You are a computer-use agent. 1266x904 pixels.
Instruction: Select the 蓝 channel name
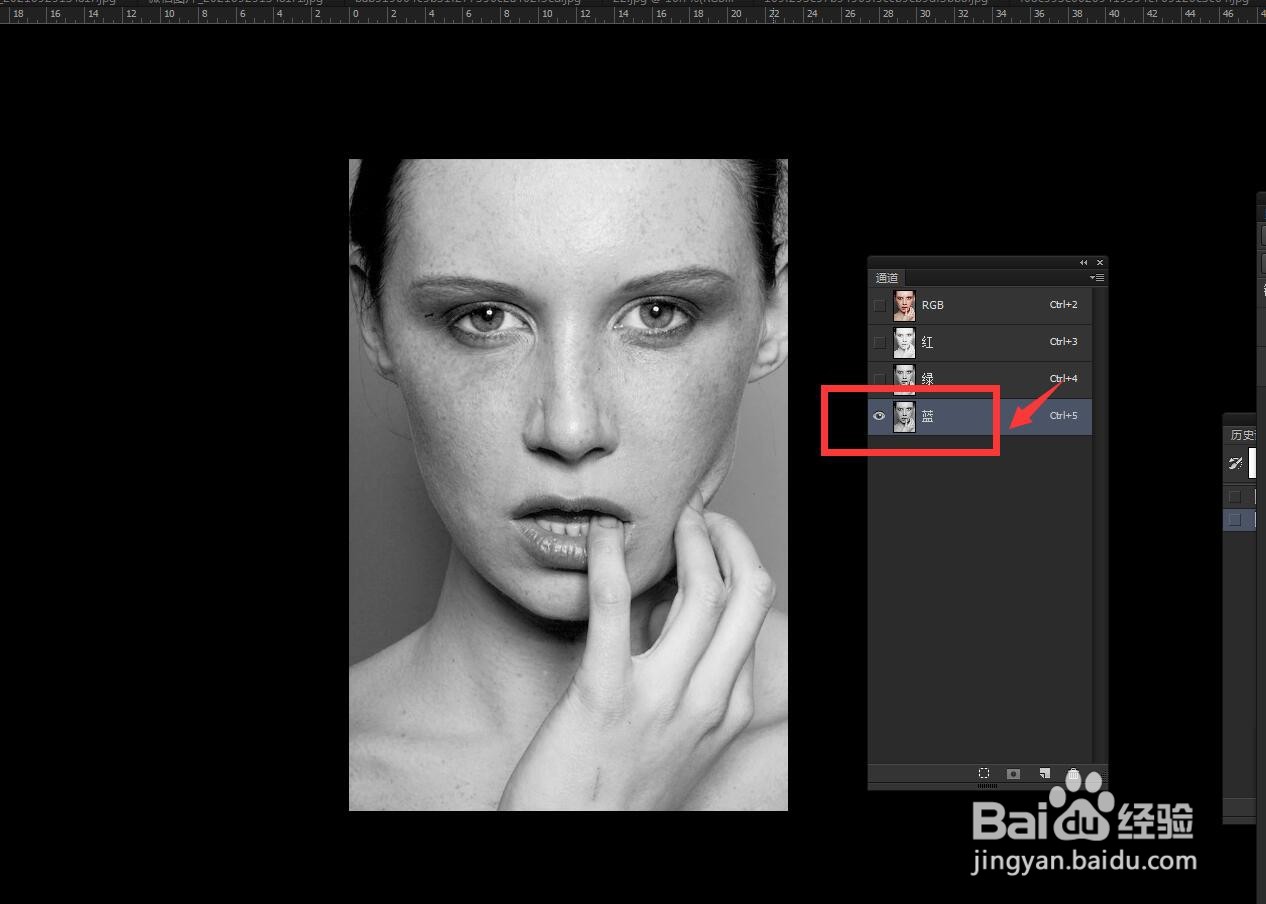pos(927,416)
